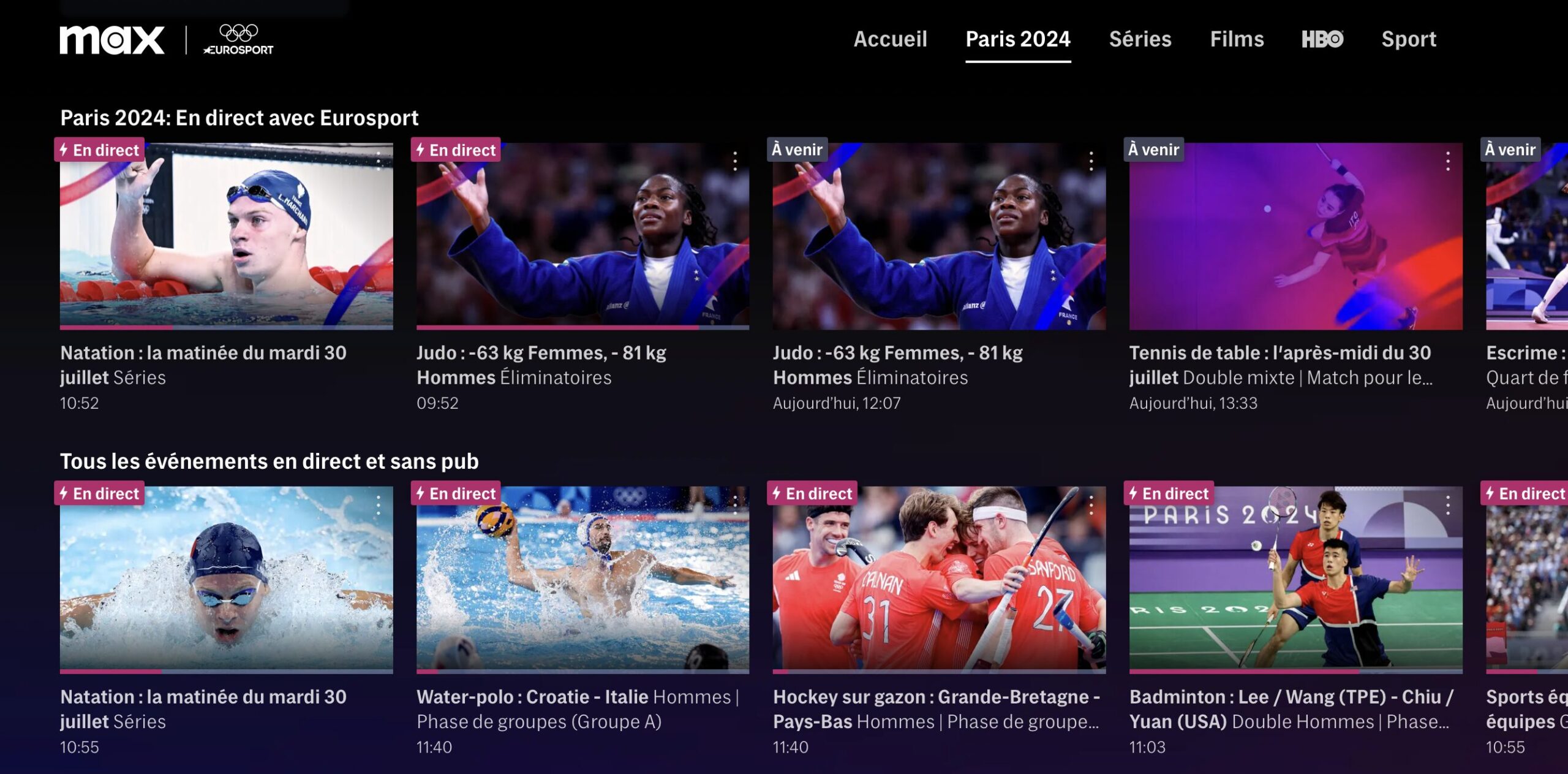The width and height of the screenshot is (1568, 774).
Task: Click En direct badge on Natation 10:52 card
Action: coord(99,150)
